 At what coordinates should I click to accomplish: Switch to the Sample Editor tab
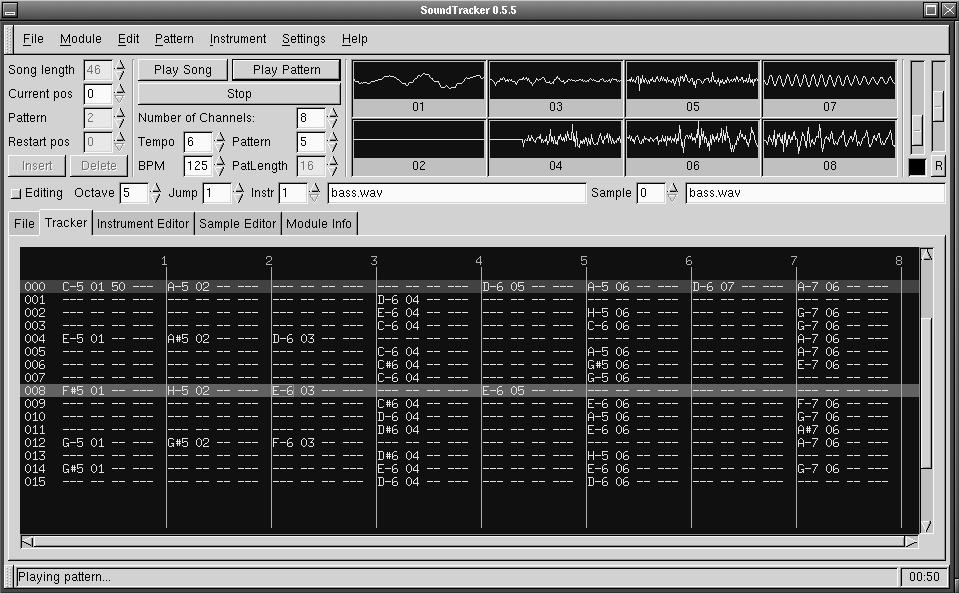pos(238,224)
